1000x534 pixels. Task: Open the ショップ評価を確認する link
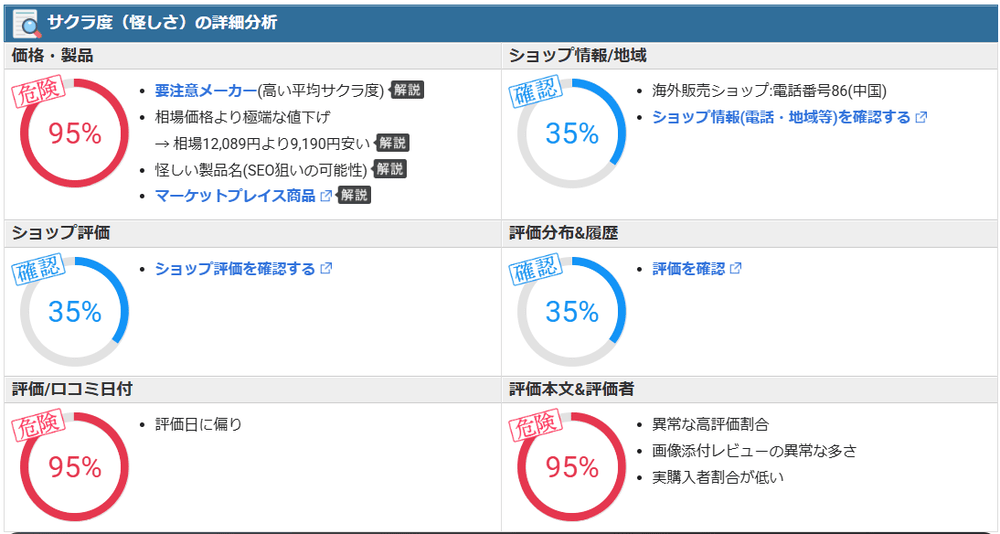(x=235, y=269)
